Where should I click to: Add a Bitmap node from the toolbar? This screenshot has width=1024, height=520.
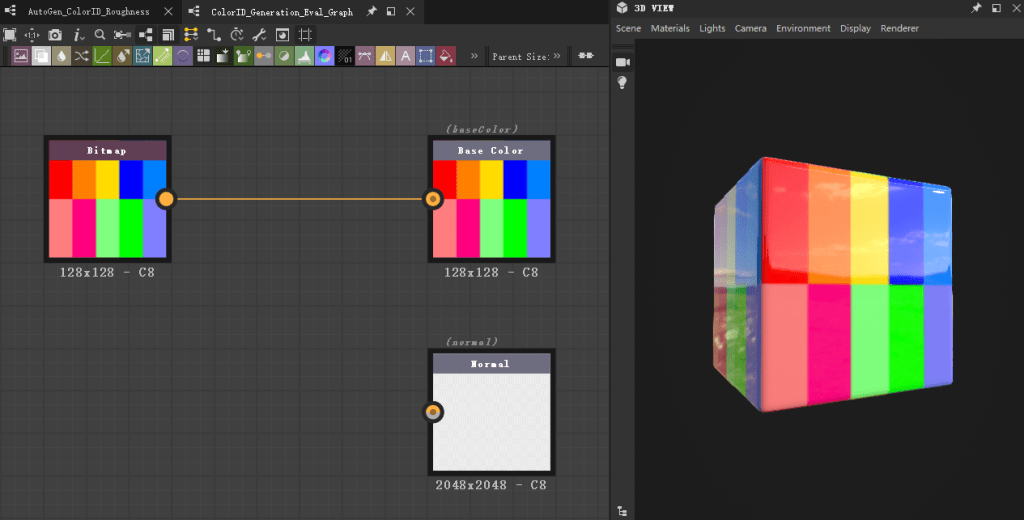click(20, 56)
